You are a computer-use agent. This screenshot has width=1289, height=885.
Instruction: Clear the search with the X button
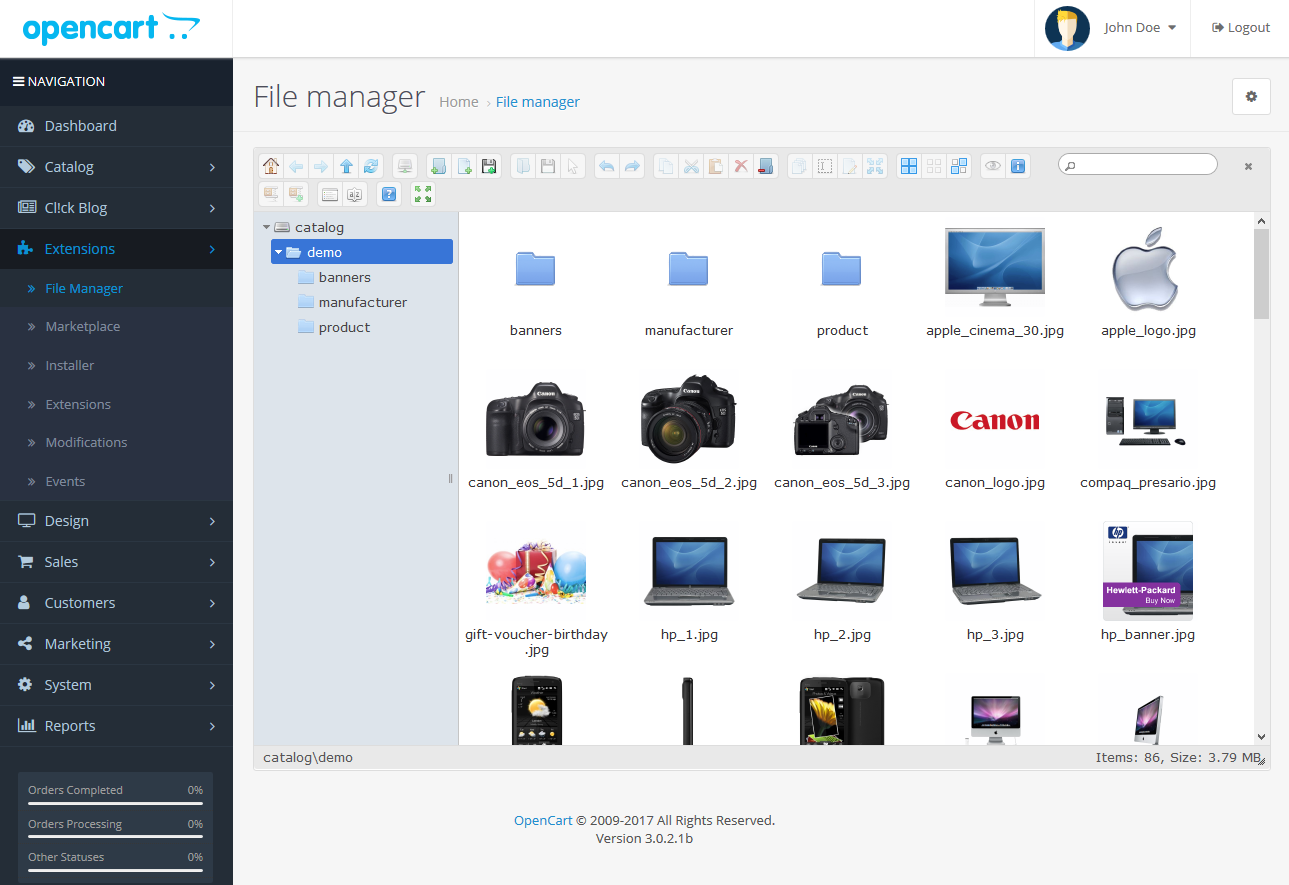click(1248, 167)
